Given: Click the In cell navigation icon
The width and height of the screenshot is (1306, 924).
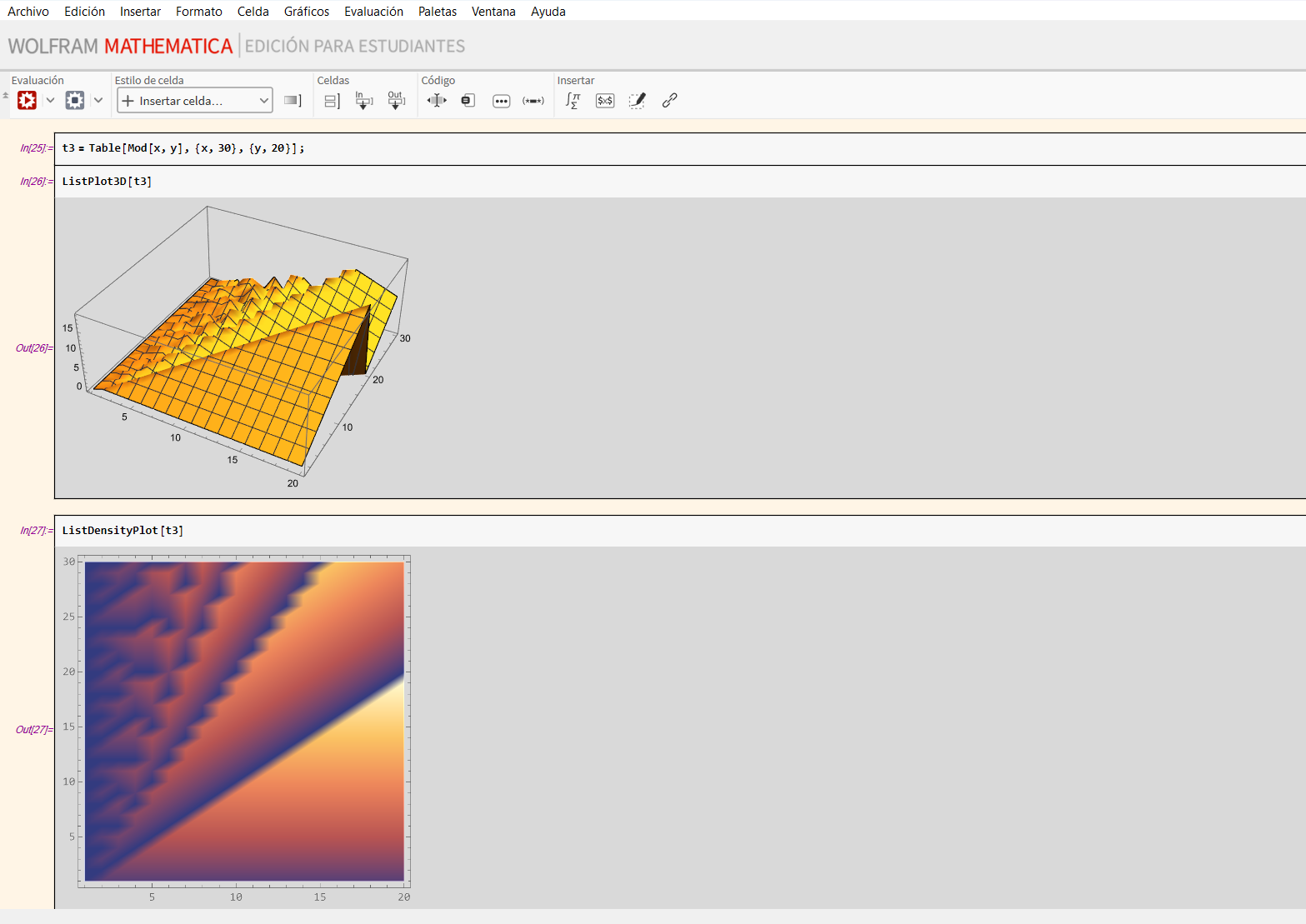Looking at the screenshot, I should (x=363, y=101).
